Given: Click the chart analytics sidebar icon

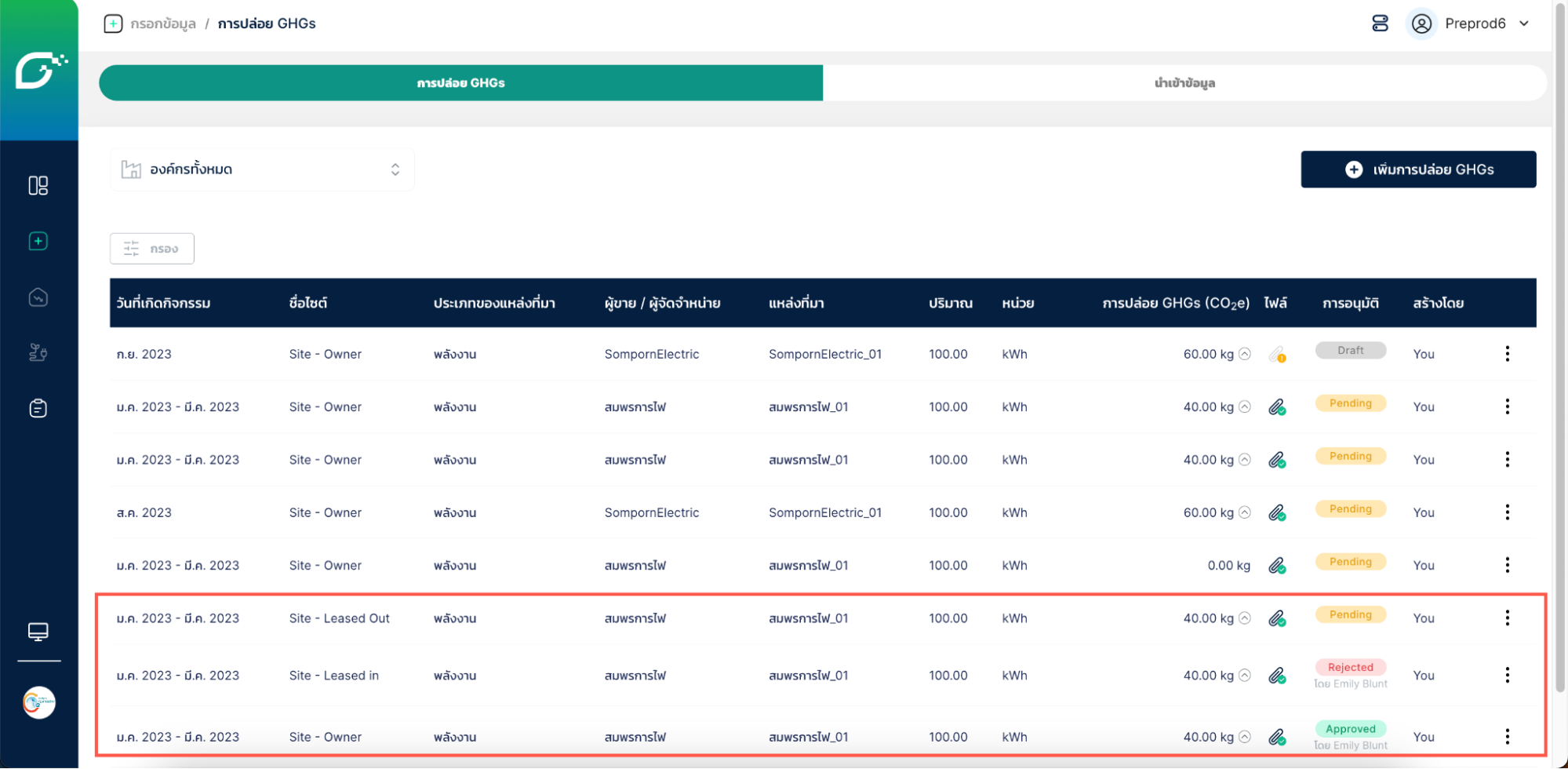Looking at the screenshot, I should point(38,297).
